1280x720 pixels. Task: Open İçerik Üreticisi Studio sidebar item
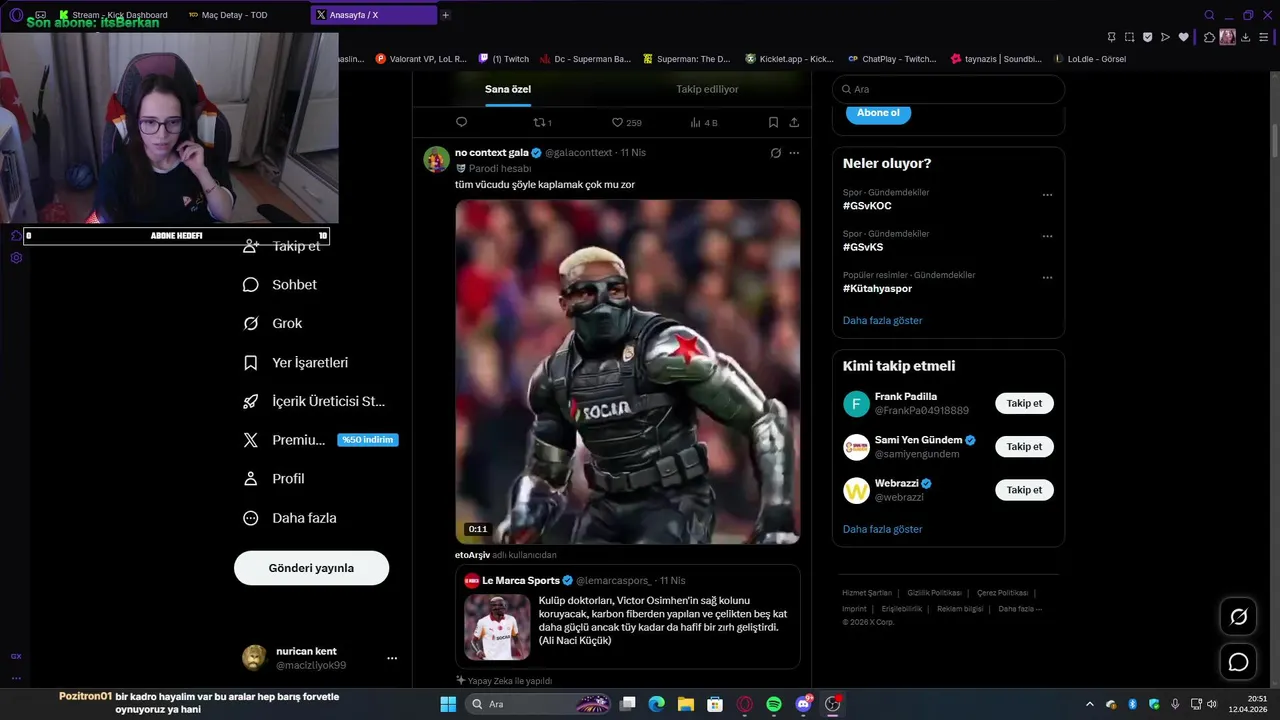(x=314, y=401)
